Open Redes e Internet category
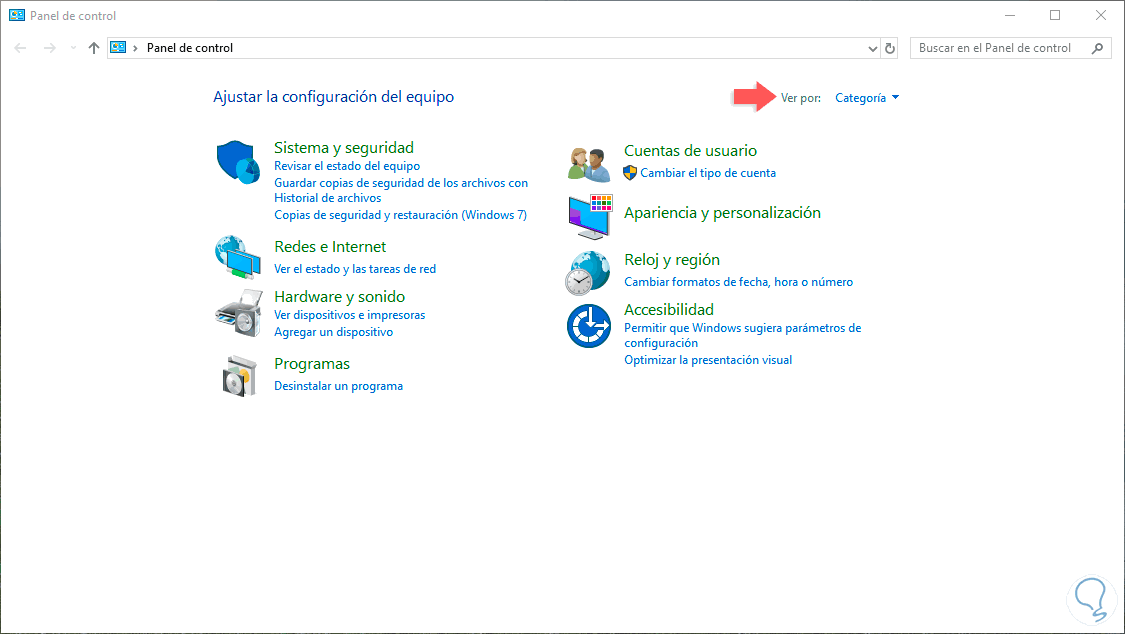 pos(330,247)
